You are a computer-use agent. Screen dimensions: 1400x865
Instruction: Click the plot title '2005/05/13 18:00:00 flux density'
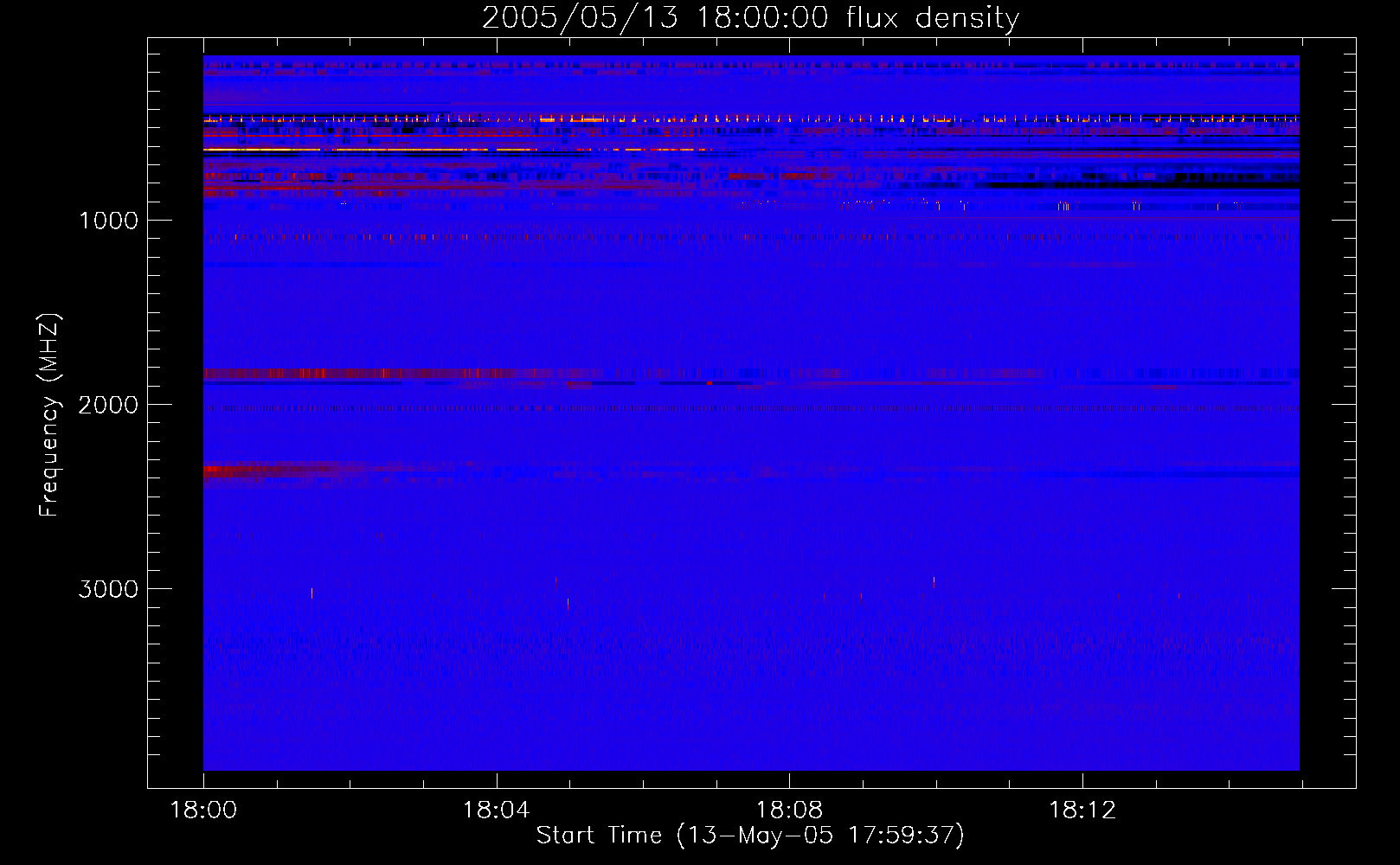tap(750, 17)
